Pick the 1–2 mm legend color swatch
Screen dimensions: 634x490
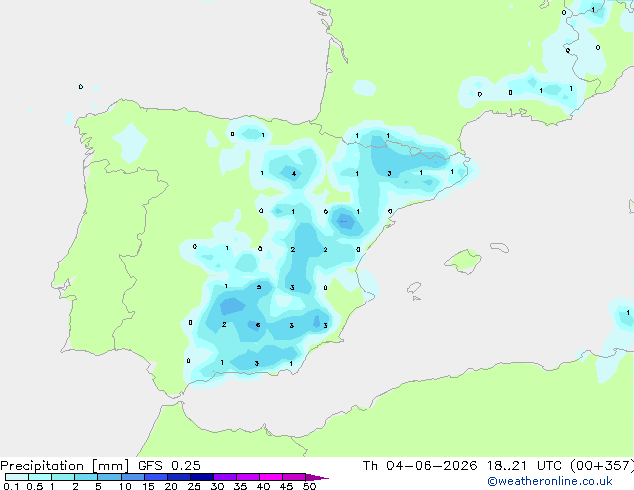pos(63,477)
